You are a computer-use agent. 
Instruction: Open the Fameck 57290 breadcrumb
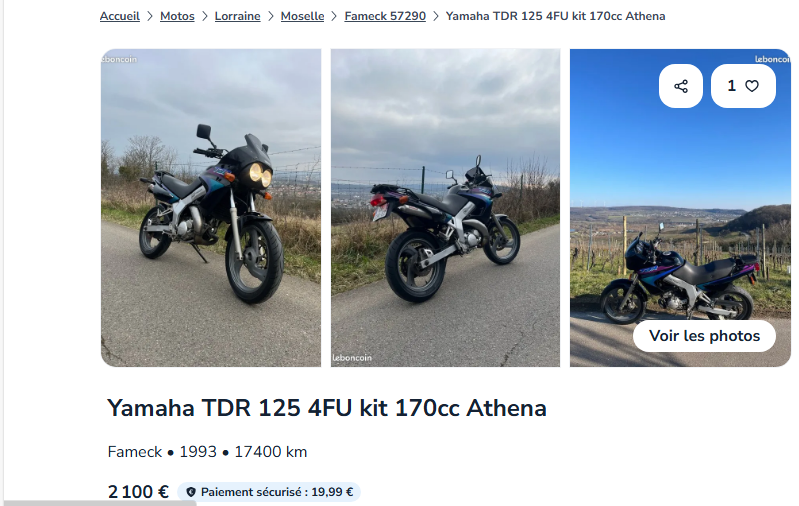[385, 16]
